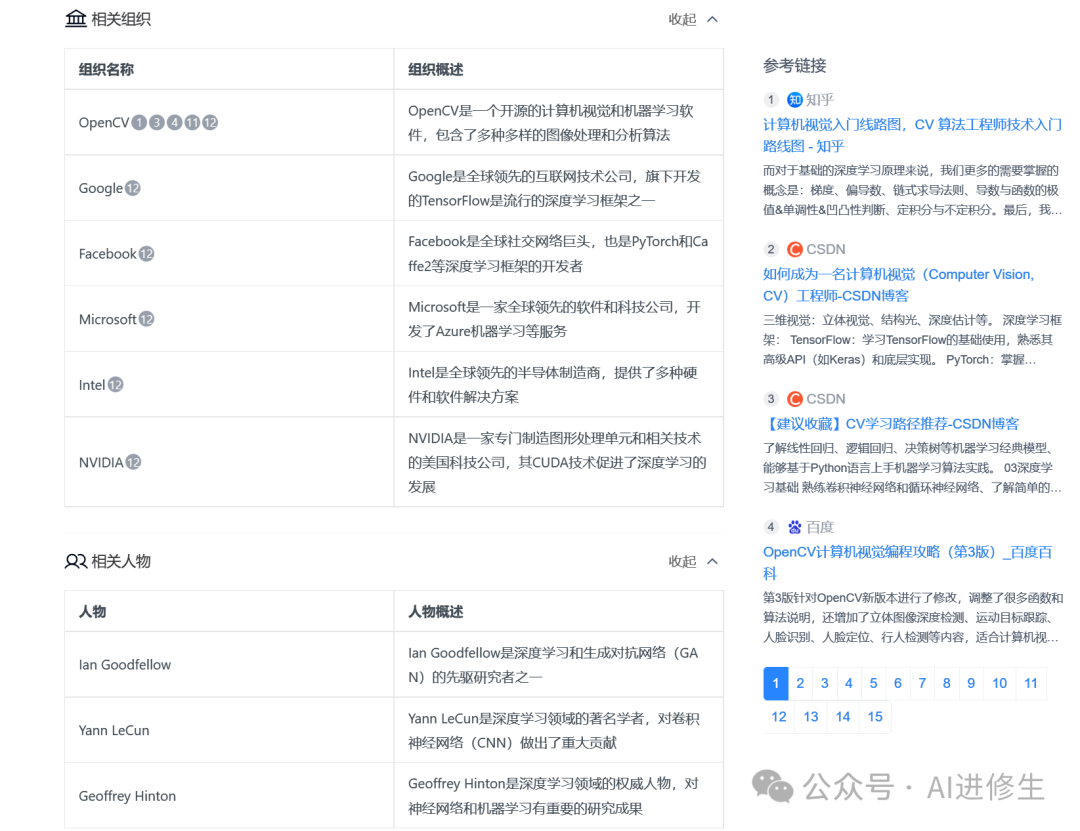Click the Yann LeCun person cell

(229, 730)
